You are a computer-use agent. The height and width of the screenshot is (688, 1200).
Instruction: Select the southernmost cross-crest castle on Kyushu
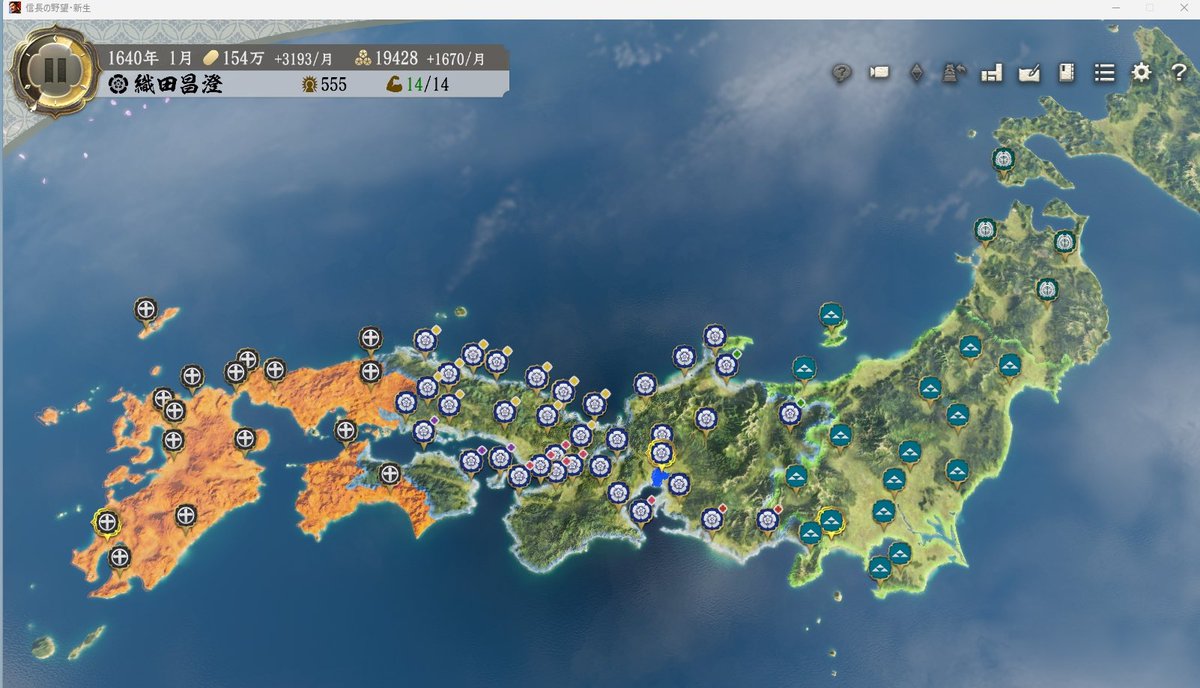(120, 557)
